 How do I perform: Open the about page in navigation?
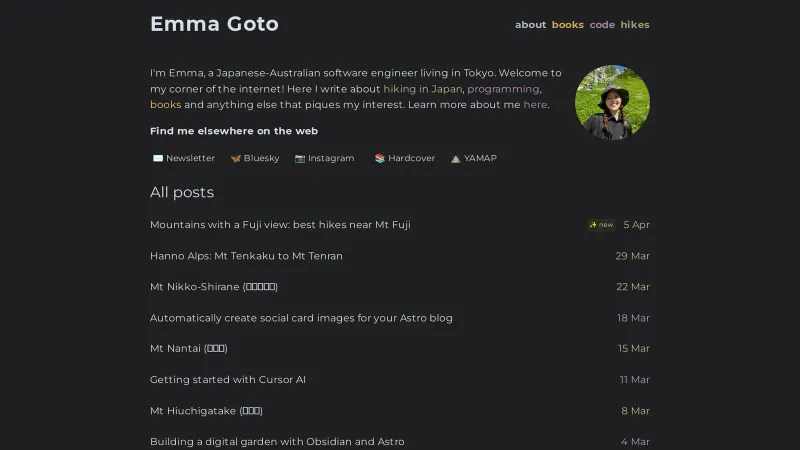[530, 25]
